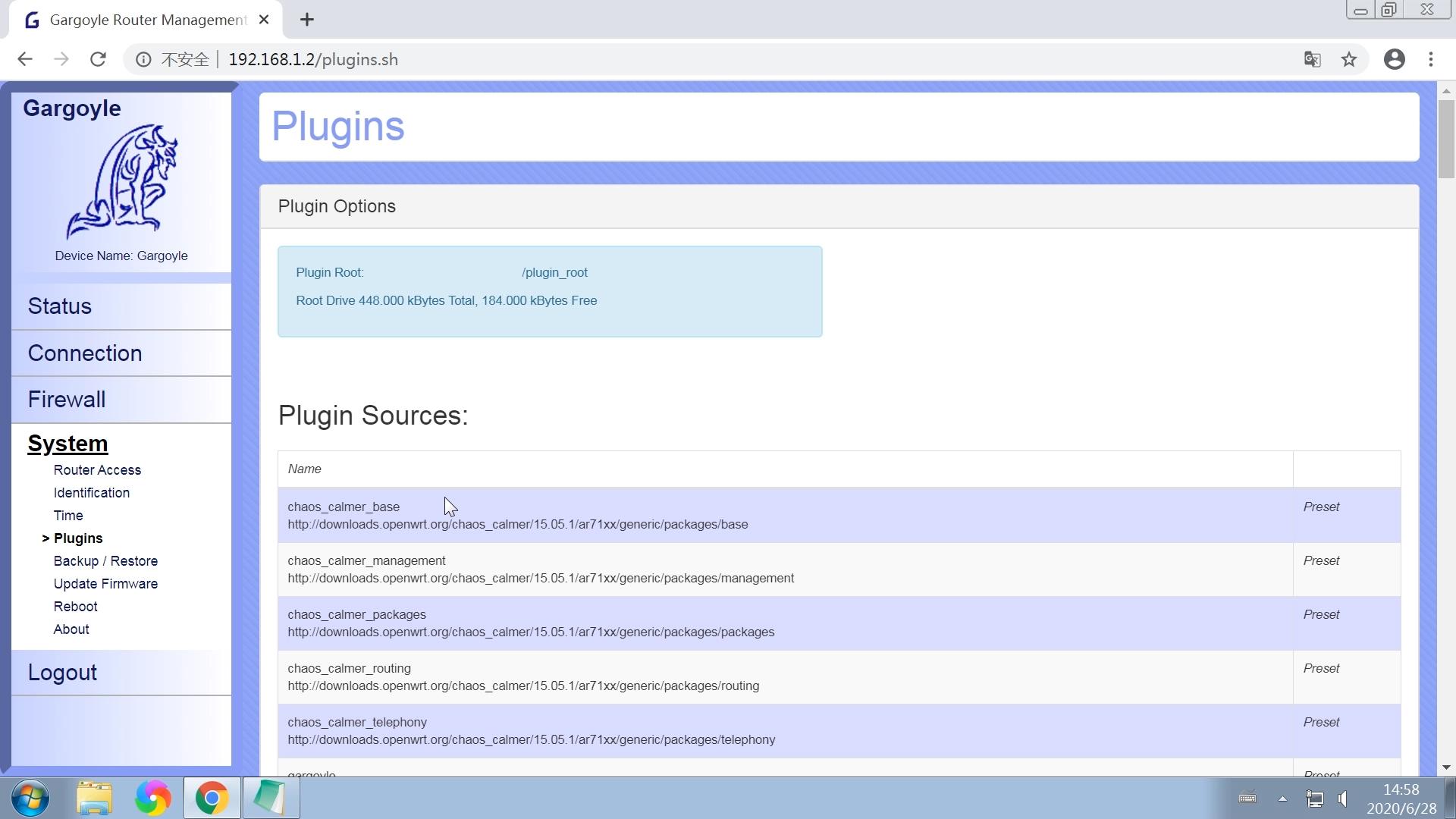Click the browser reload icon
This screenshot has width=1456, height=819.
pos(98,59)
